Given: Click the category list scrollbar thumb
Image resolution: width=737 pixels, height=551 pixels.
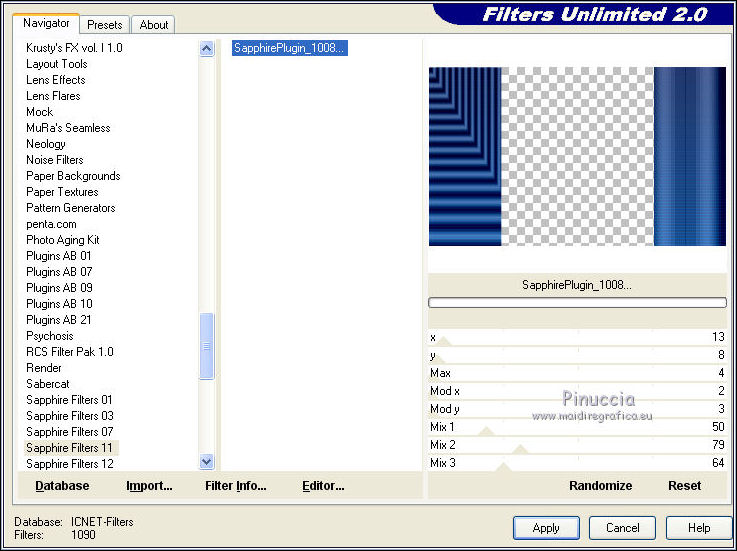Looking at the screenshot, I should (x=207, y=346).
